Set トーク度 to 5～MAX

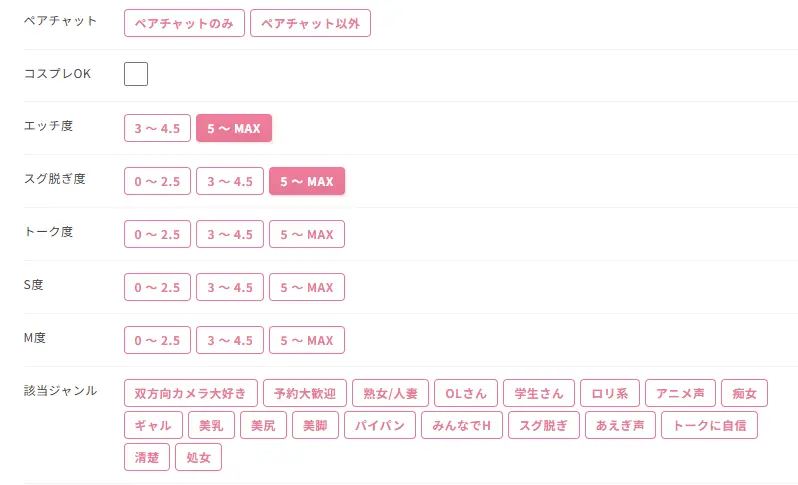(x=307, y=234)
